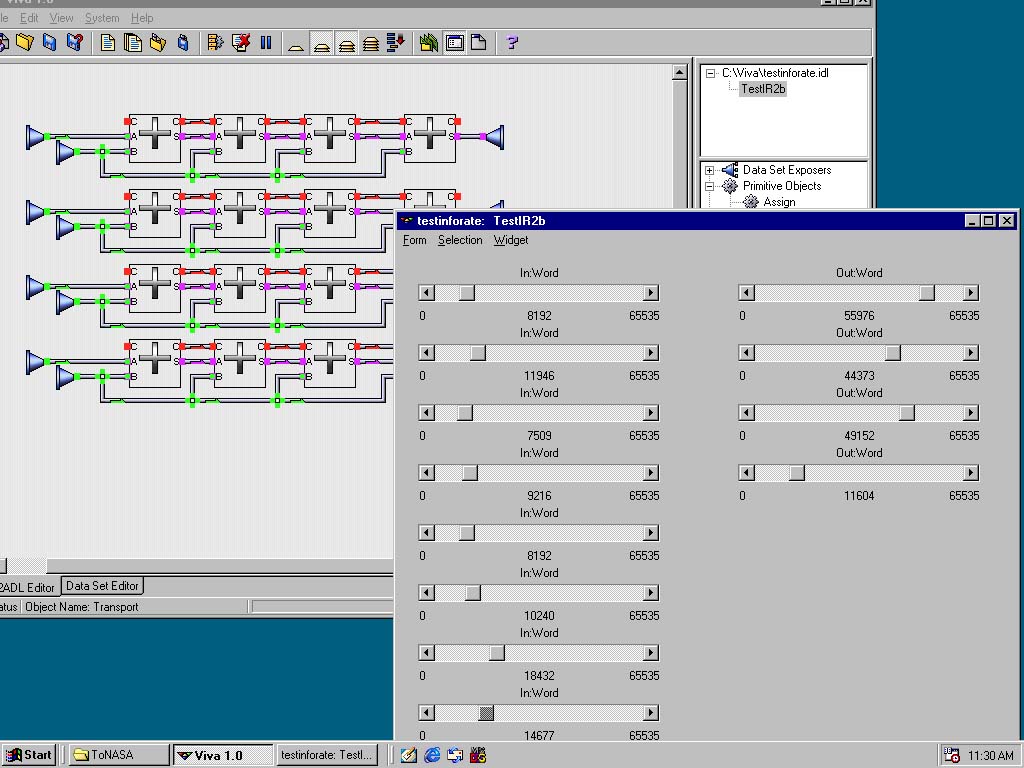Click the list with red down-arrow icon
1024x768 pixels.
click(x=395, y=43)
